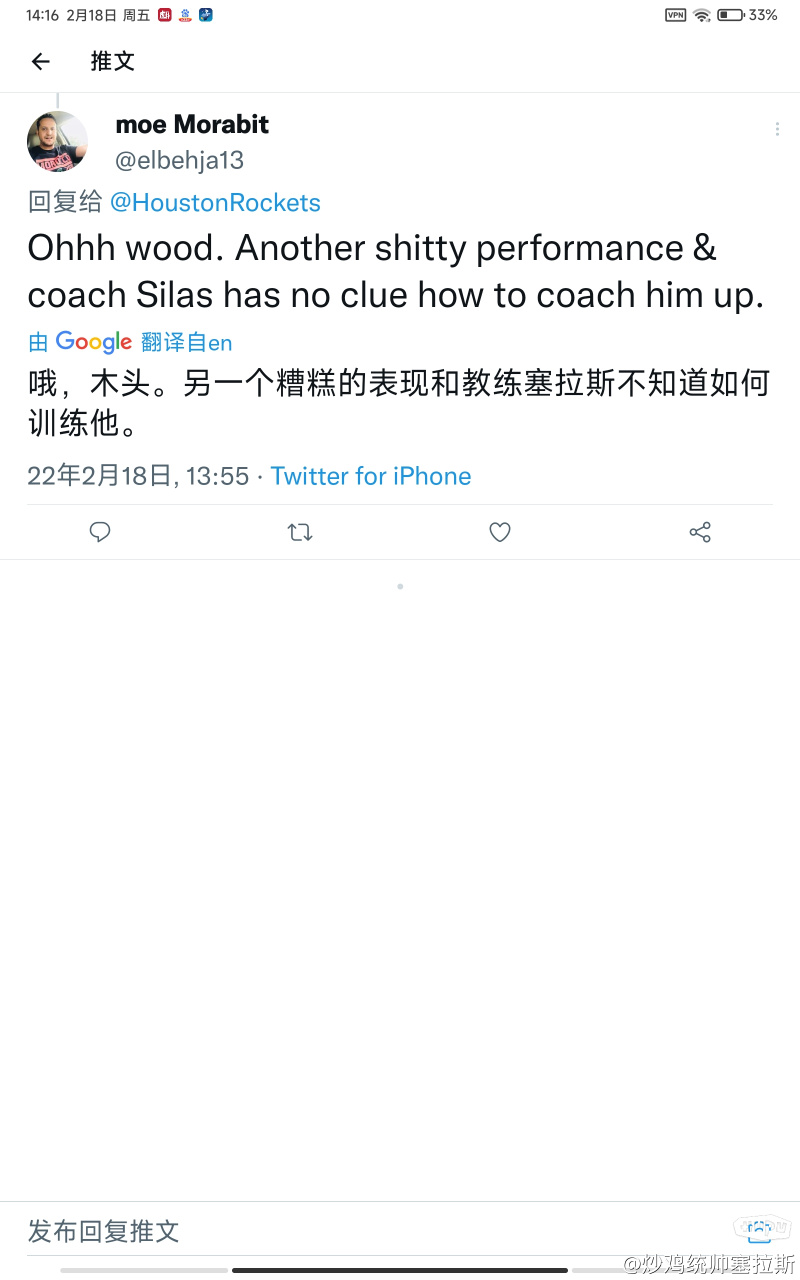Select the retweet icon below the tweet
Screen dimensions: 800x1280
pos(300,532)
